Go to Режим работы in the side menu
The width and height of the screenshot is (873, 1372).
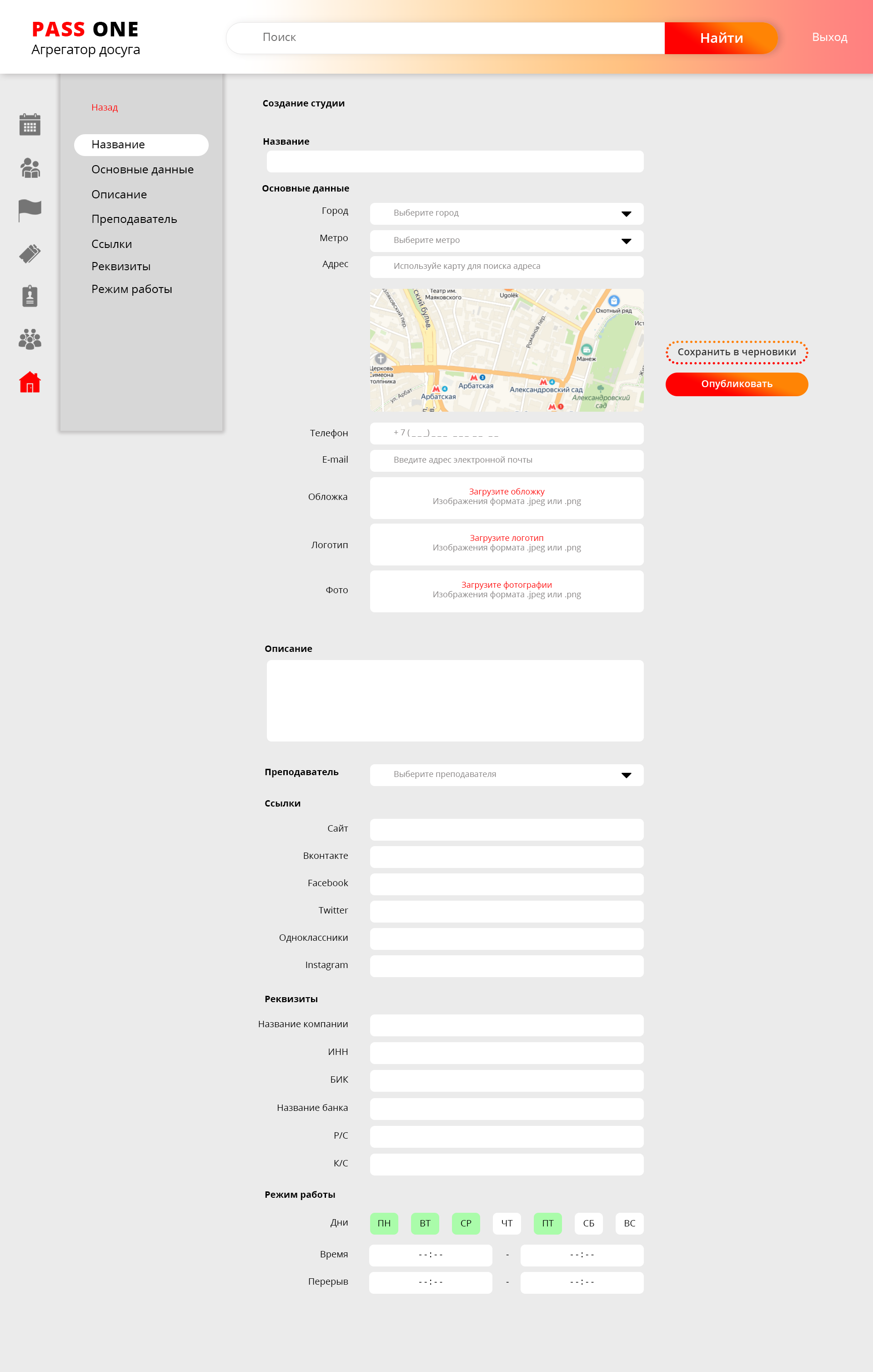(131, 289)
